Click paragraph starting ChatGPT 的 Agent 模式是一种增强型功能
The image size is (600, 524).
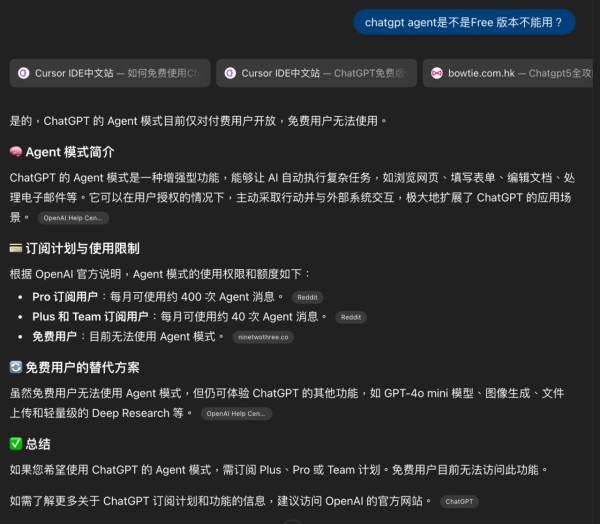(292, 198)
